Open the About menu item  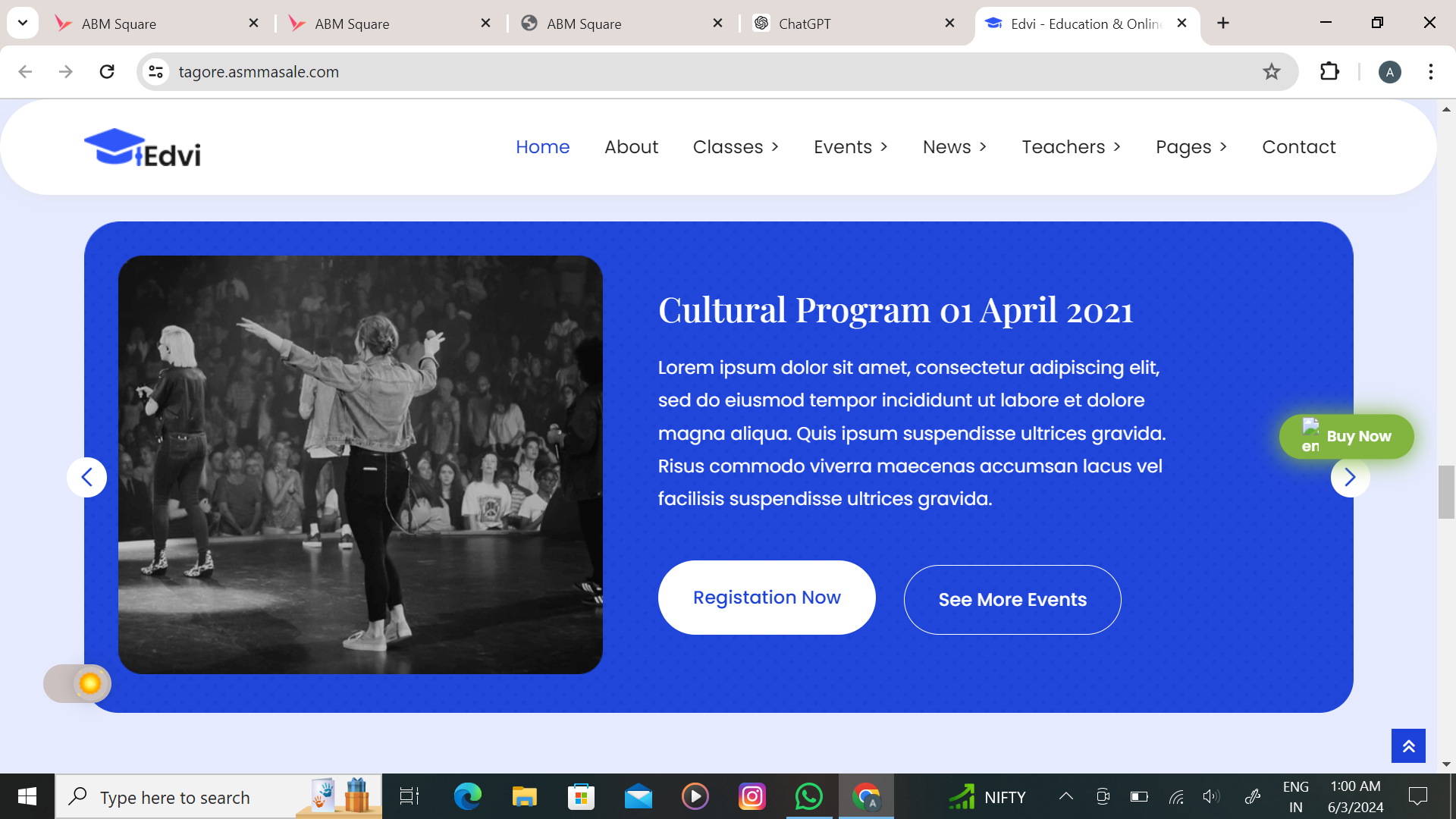point(631,147)
